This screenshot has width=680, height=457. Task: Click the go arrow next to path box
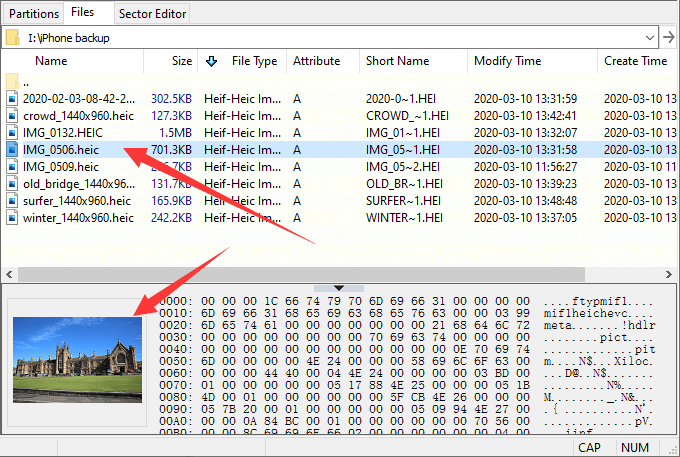coord(669,37)
